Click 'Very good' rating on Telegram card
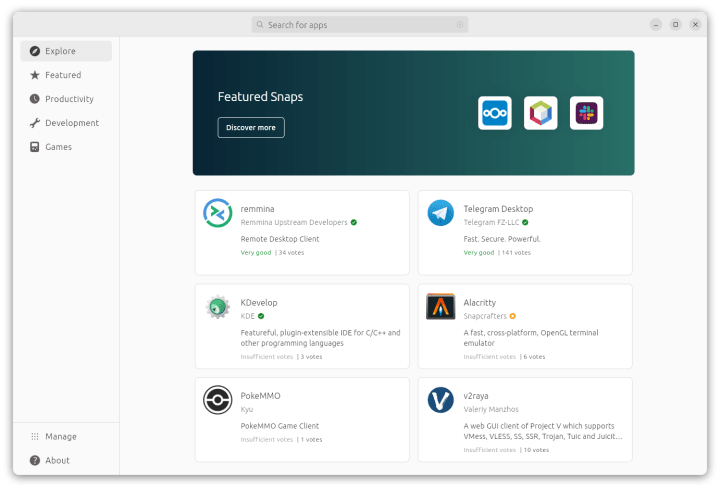Viewport: 720px width, 490px height. [x=478, y=253]
